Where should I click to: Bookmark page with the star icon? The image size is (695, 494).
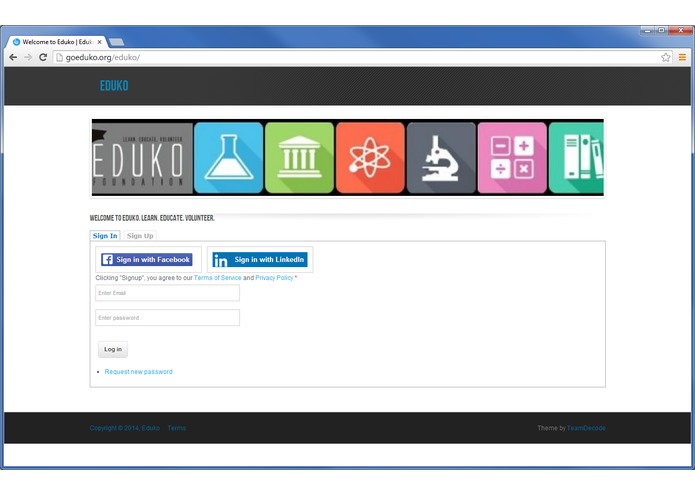pyautogui.click(x=665, y=57)
